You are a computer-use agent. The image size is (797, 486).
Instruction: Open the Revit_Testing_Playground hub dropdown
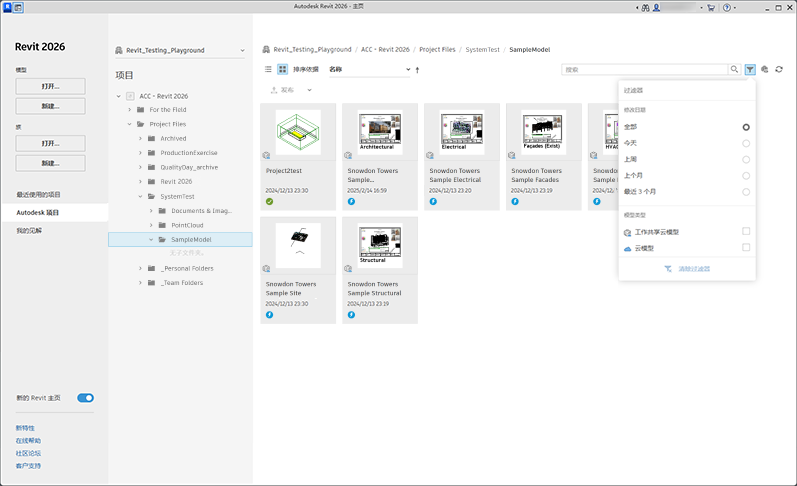click(x=180, y=50)
